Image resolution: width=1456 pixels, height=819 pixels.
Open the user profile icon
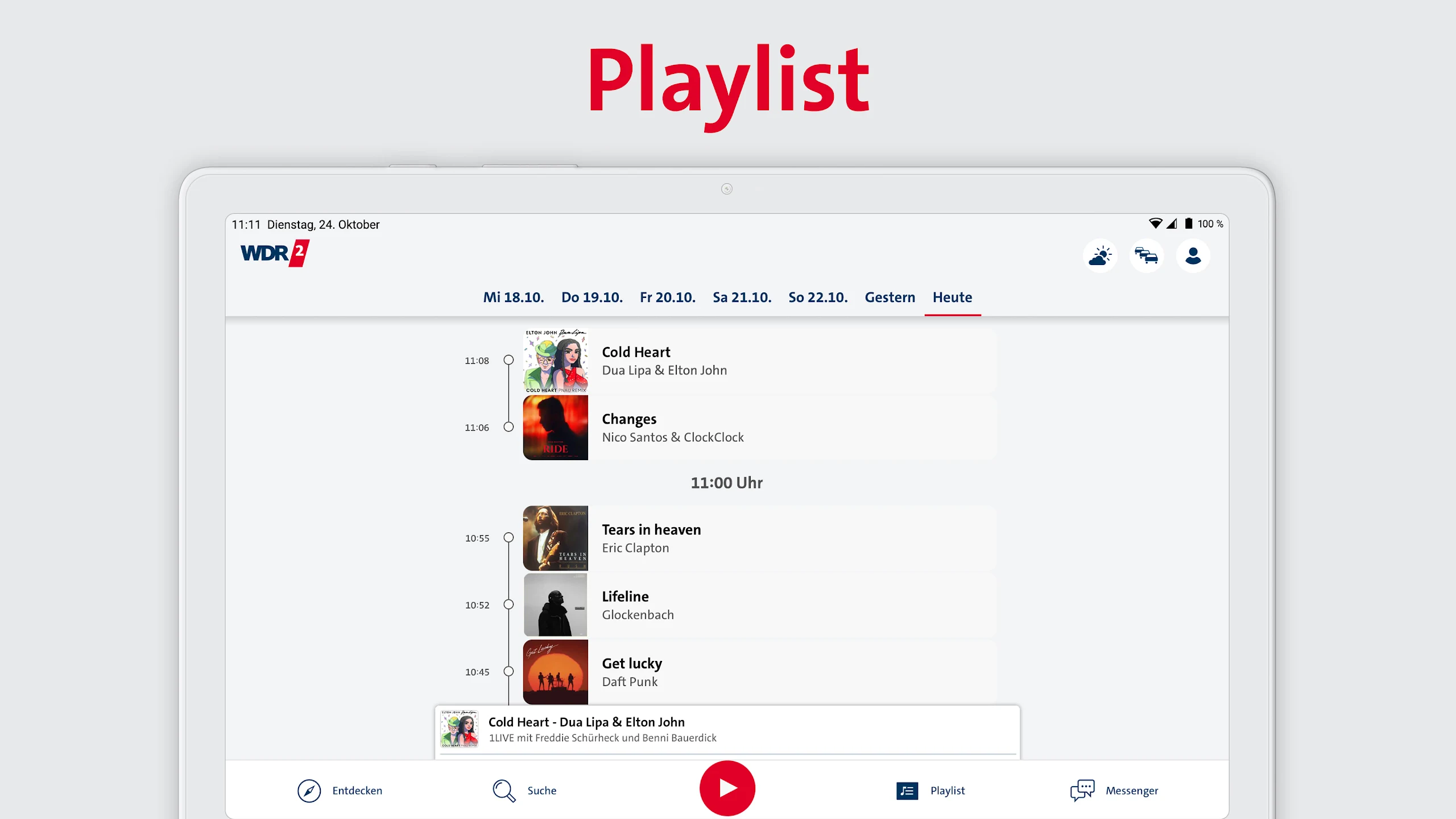click(x=1193, y=256)
